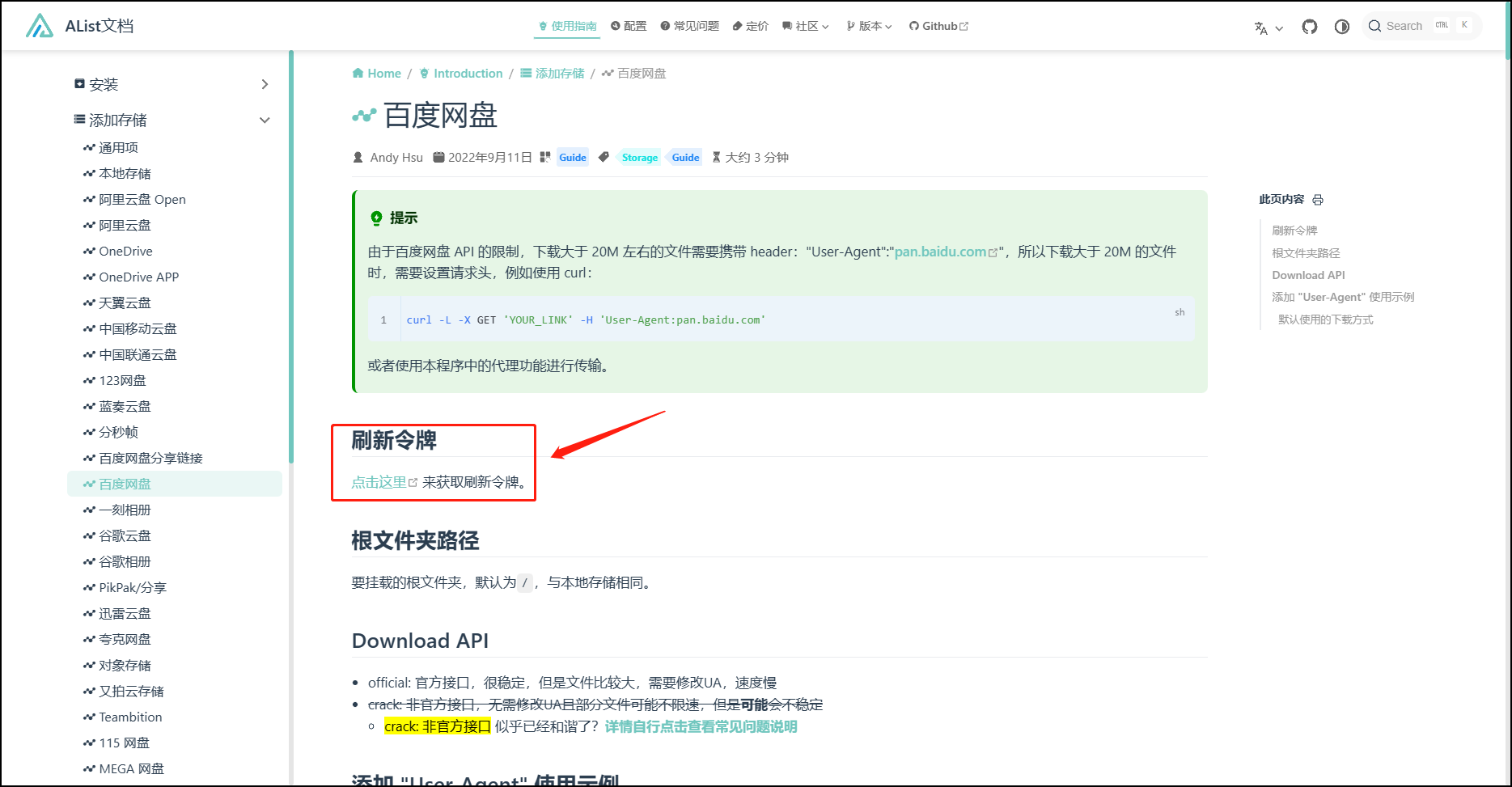The image size is (1512, 787).
Task: Click the print icon beside 此页内容
Action: (1318, 200)
